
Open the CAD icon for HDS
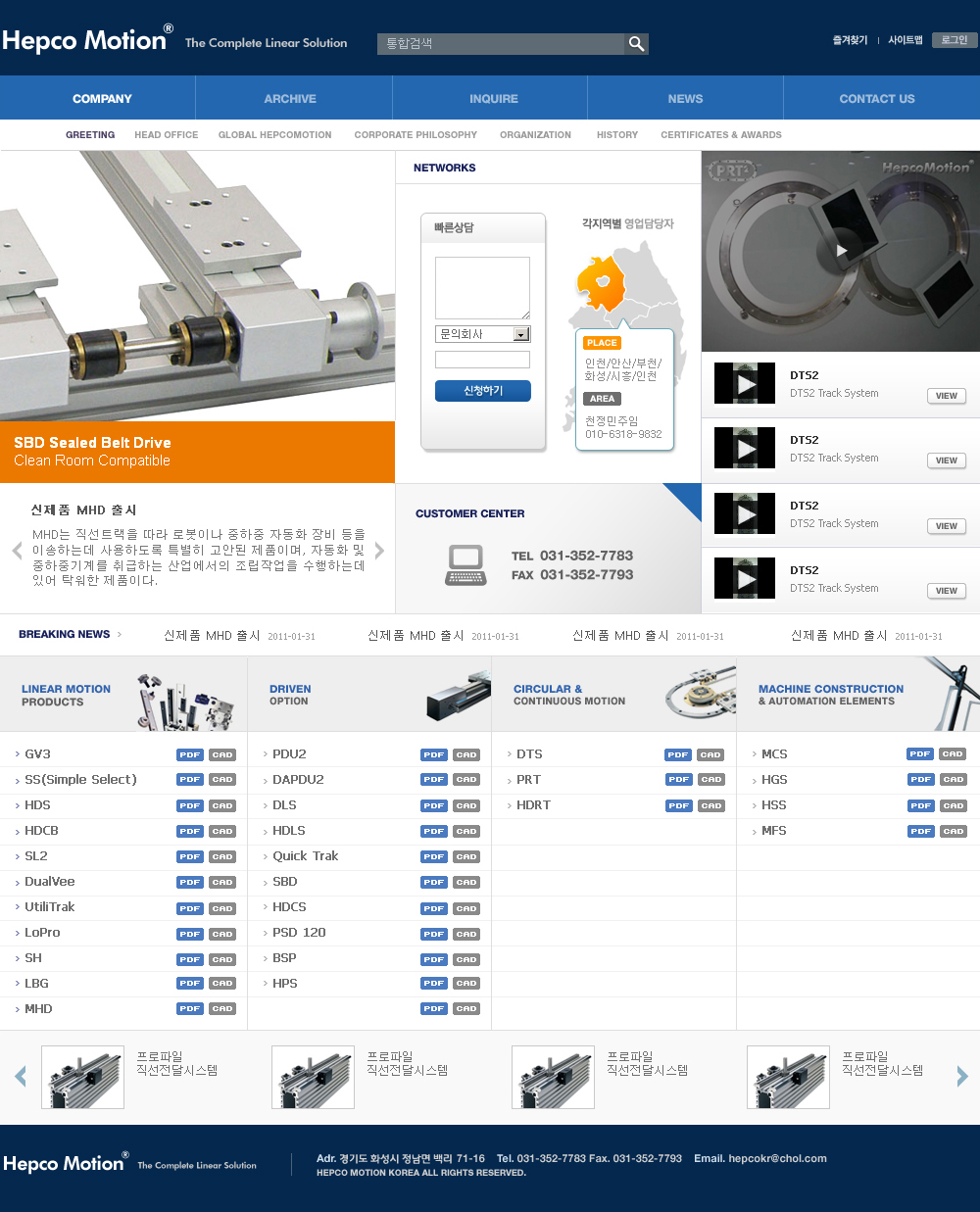pyautogui.click(x=222, y=805)
